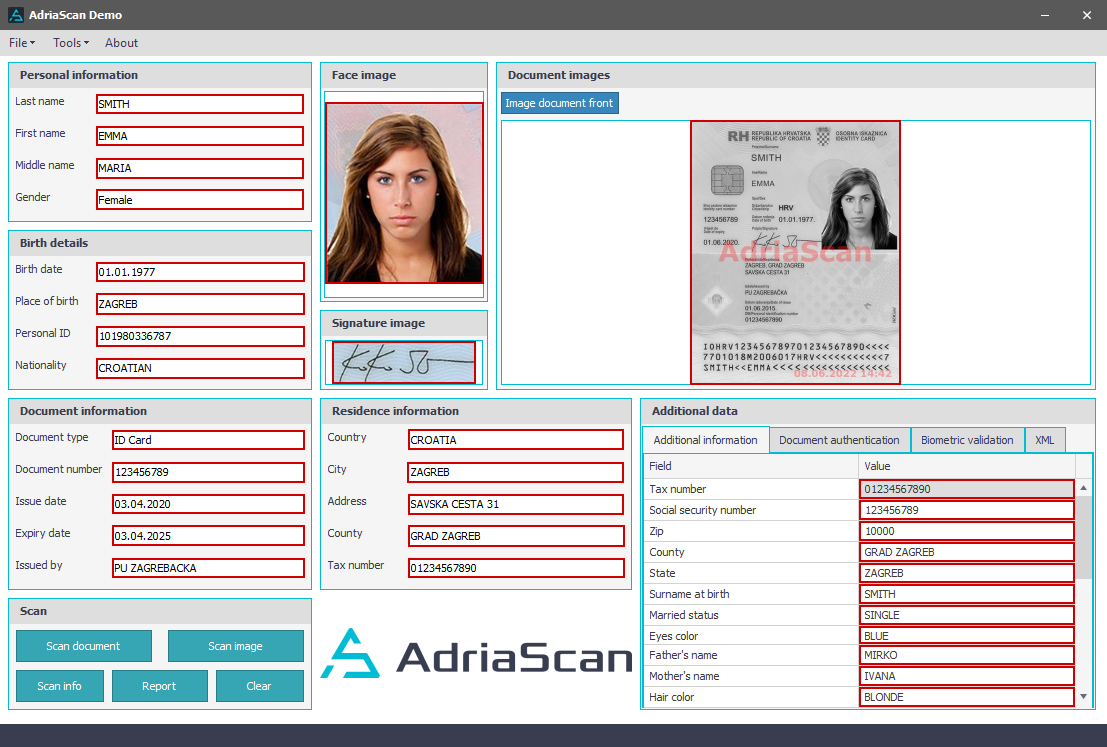Open the About menu item
The height and width of the screenshot is (747, 1107).
[x=121, y=43]
